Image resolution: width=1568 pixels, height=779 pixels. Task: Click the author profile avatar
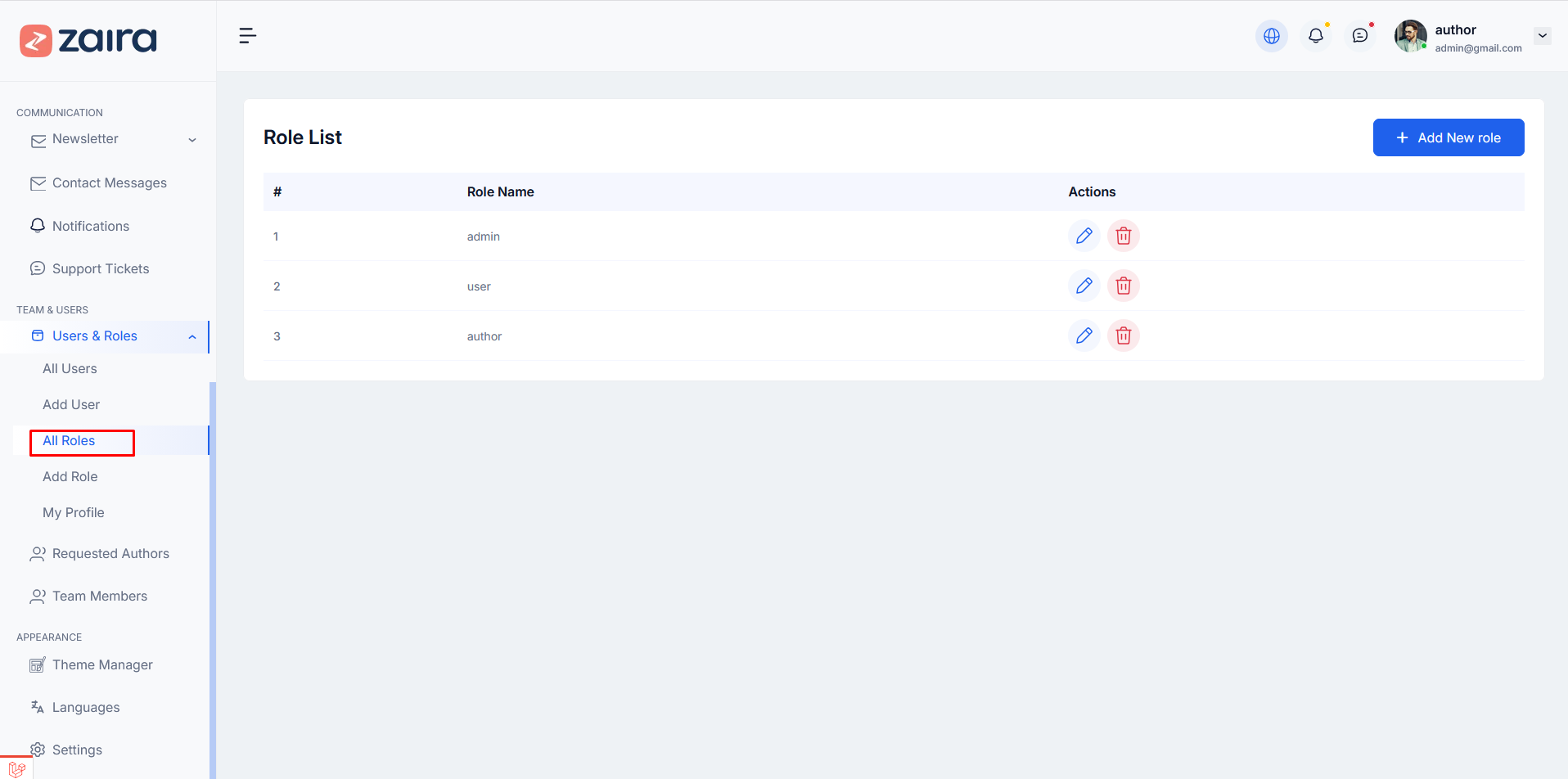[1410, 36]
